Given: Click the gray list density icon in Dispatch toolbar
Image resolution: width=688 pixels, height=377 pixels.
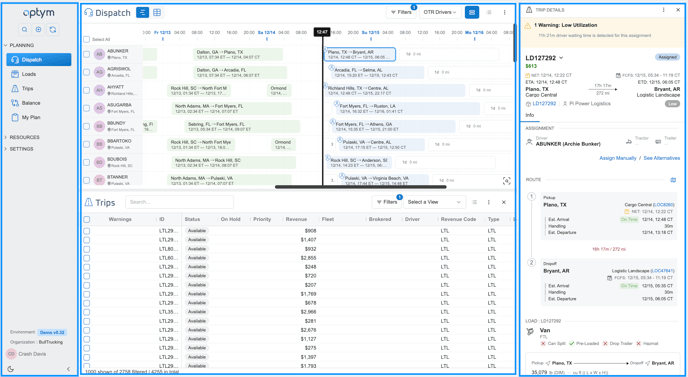Looking at the screenshot, I should coord(489,12).
